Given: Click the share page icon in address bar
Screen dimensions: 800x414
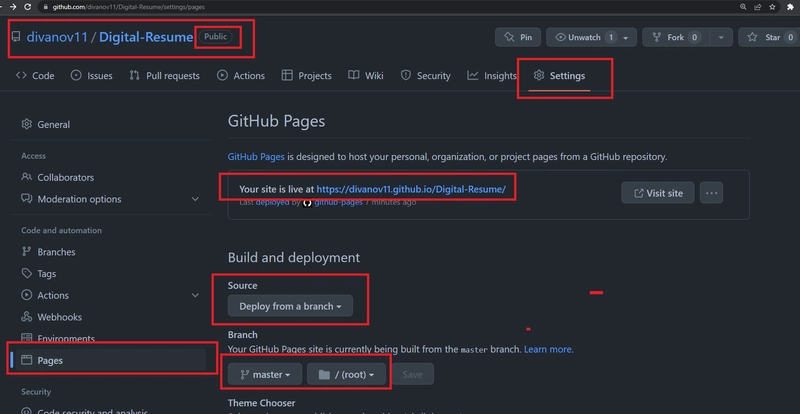Looking at the screenshot, I should click(758, 7).
